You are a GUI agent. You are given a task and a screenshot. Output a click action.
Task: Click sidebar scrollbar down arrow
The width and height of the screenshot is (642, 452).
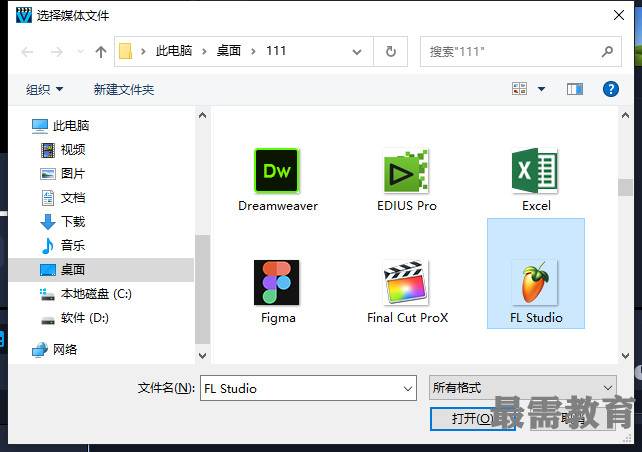pos(202,355)
